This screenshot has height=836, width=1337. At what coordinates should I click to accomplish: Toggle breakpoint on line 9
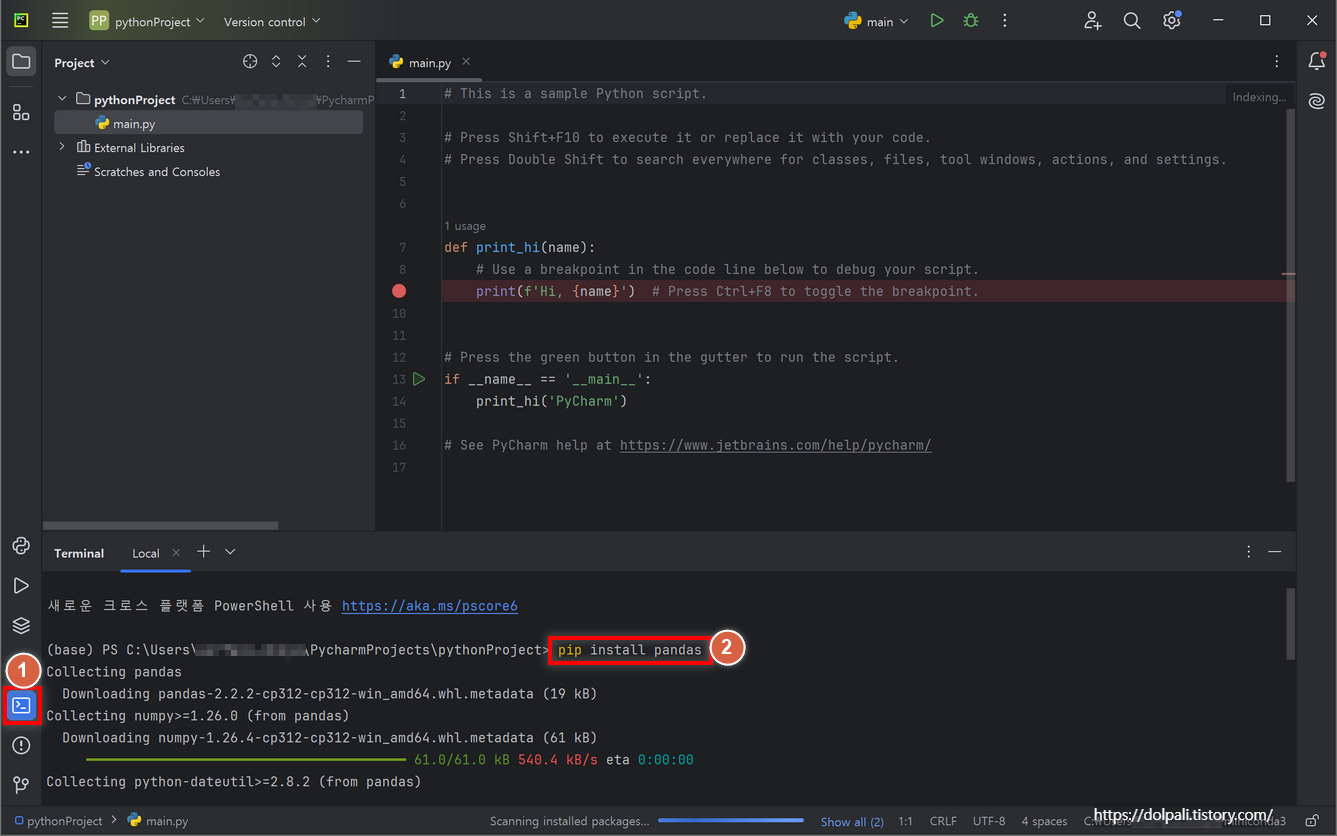399,291
